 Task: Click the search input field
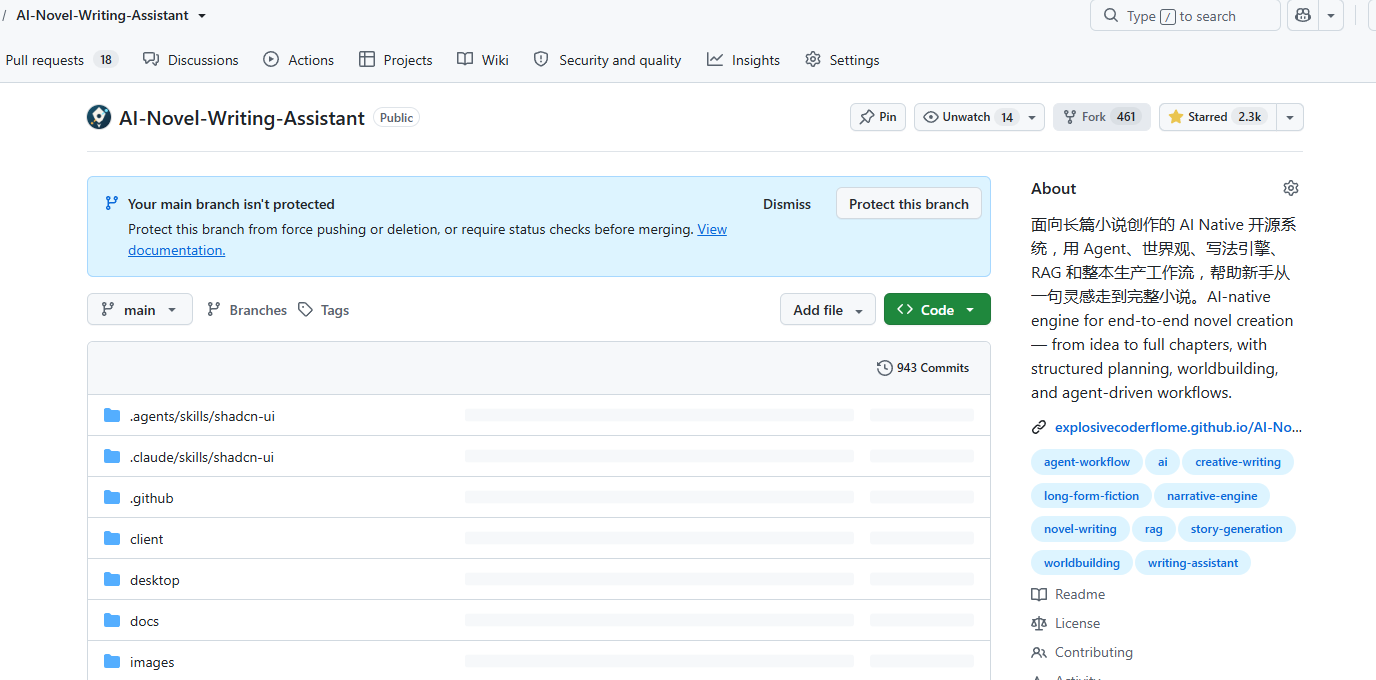click(x=1185, y=16)
